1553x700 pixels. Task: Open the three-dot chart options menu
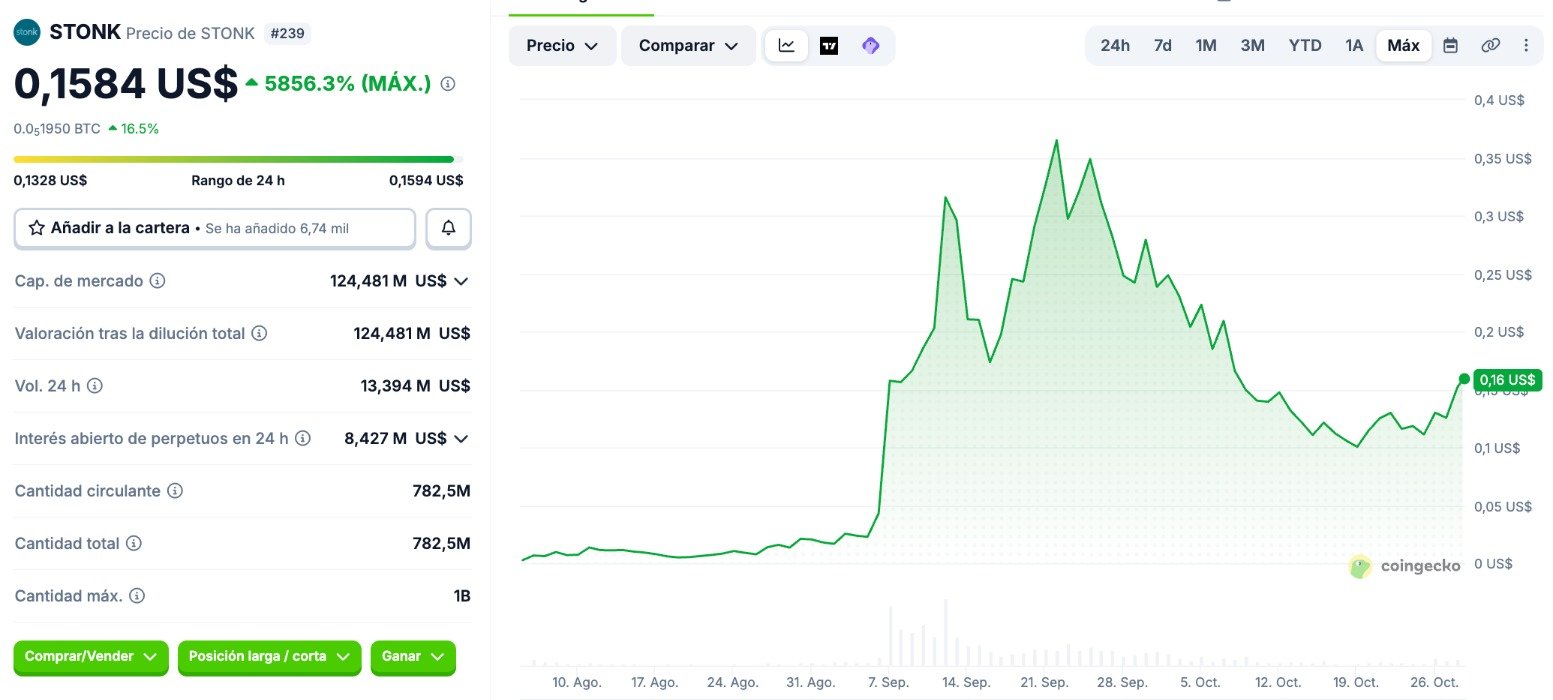click(x=1526, y=45)
